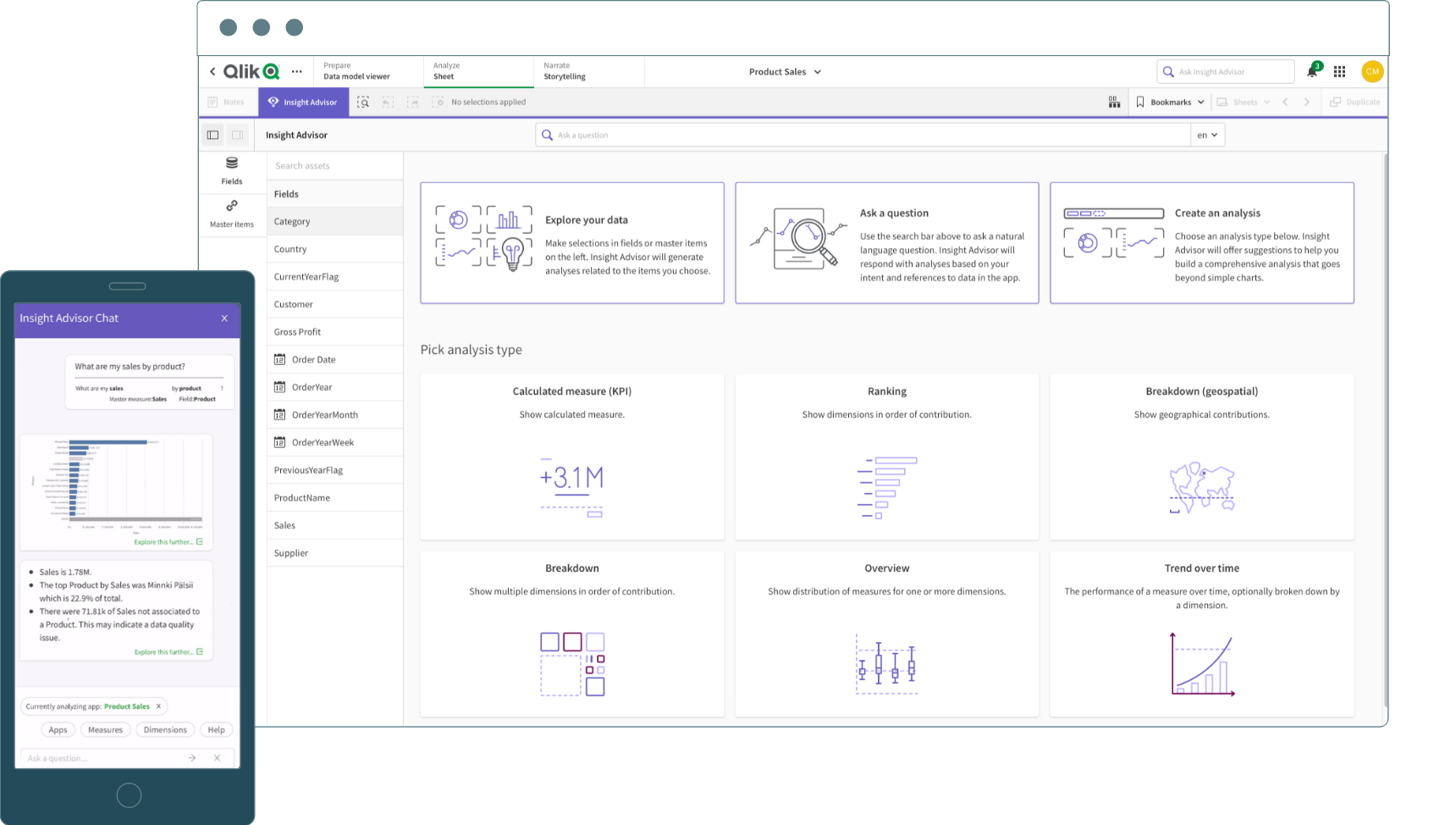Viewport: 1456px width, 825px height.
Task: Select the Category field
Action: pos(335,221)
